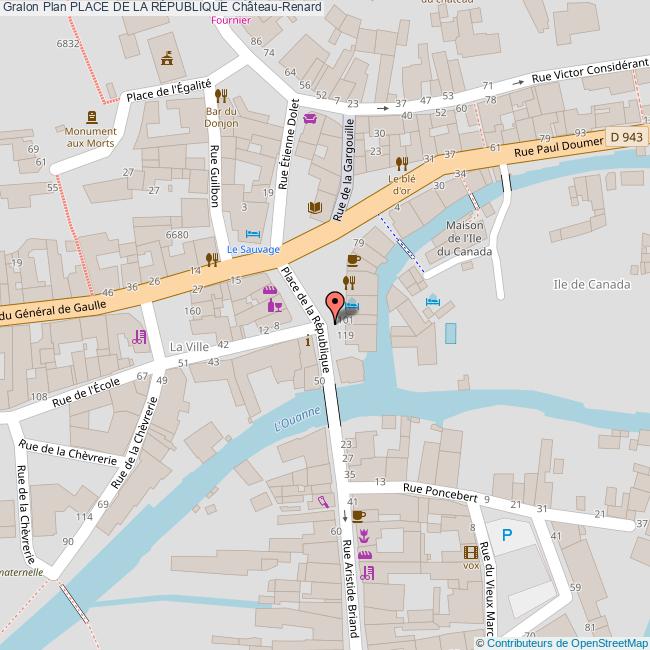Viewport: 650px width, 650px height.
Task: Click the Fournier shop label at top
Action: (x=231, y=20)
